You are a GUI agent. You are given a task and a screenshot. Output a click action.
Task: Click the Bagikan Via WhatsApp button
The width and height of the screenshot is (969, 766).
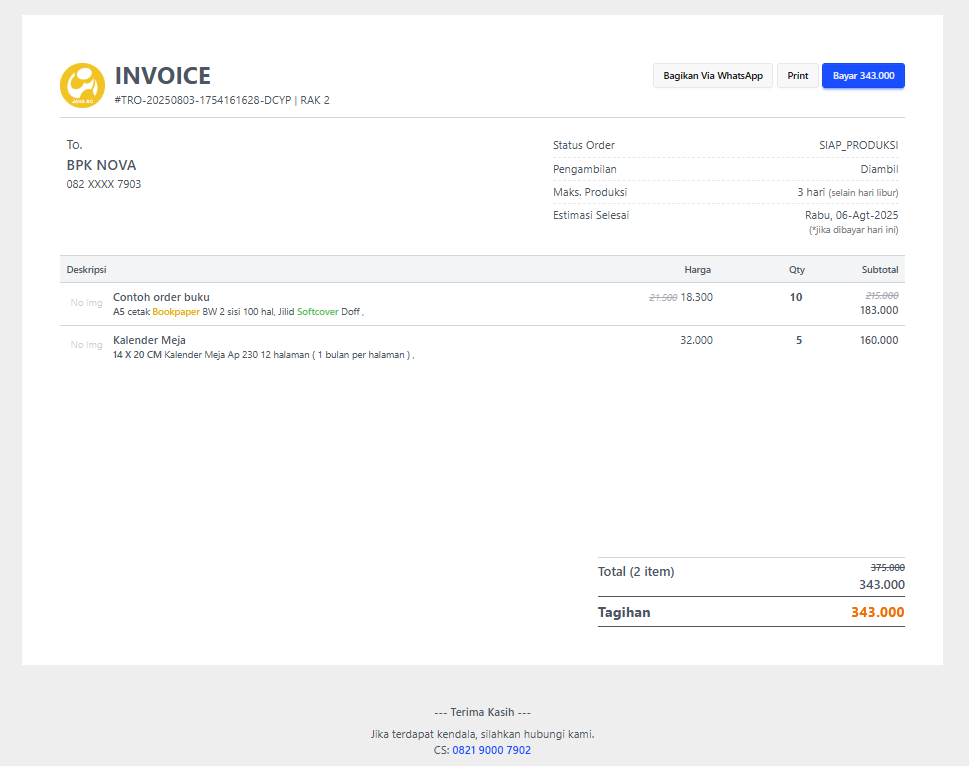[712, 76]
